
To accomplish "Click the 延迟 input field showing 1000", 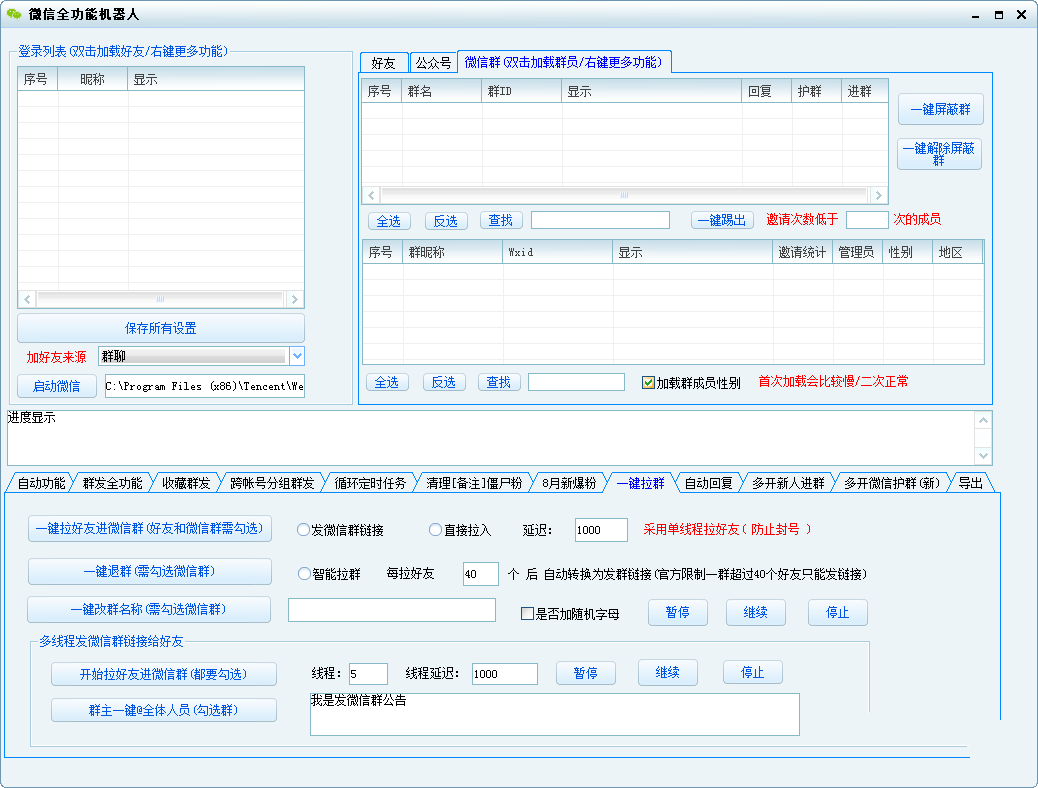I will coord(601,530).
